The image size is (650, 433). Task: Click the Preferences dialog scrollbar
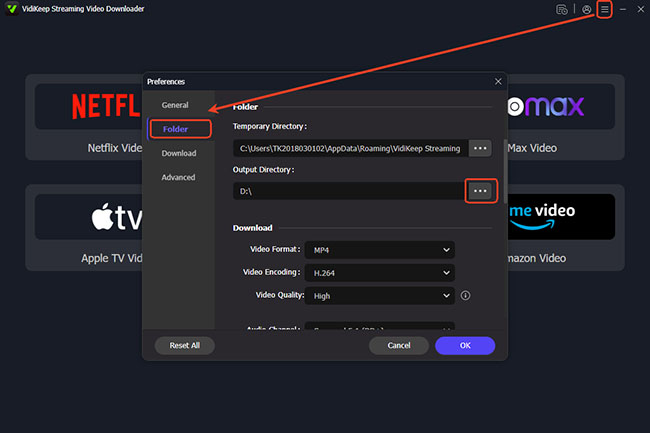(505, 171)
